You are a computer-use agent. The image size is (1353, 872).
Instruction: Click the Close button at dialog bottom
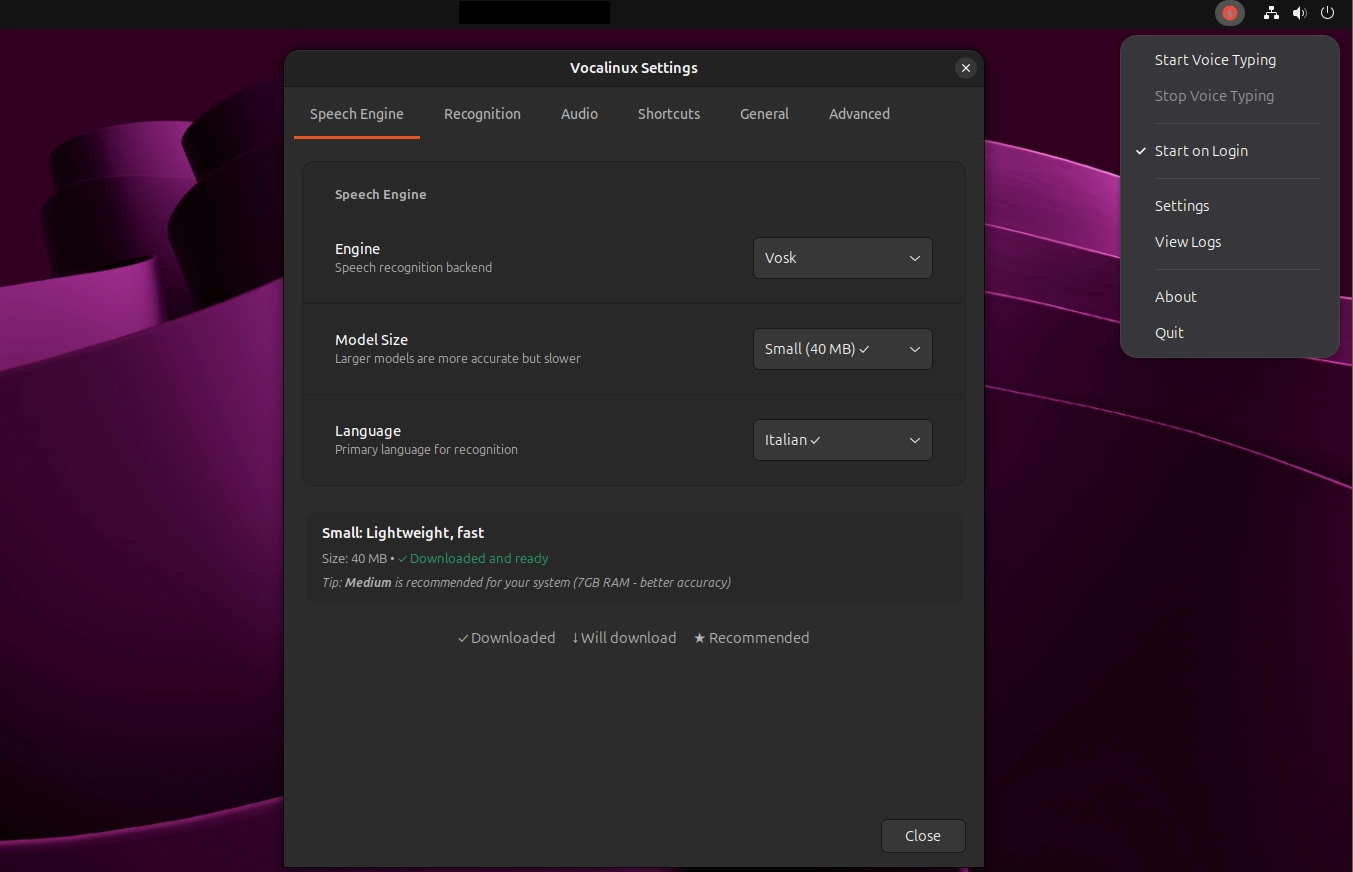coord(923,836)
